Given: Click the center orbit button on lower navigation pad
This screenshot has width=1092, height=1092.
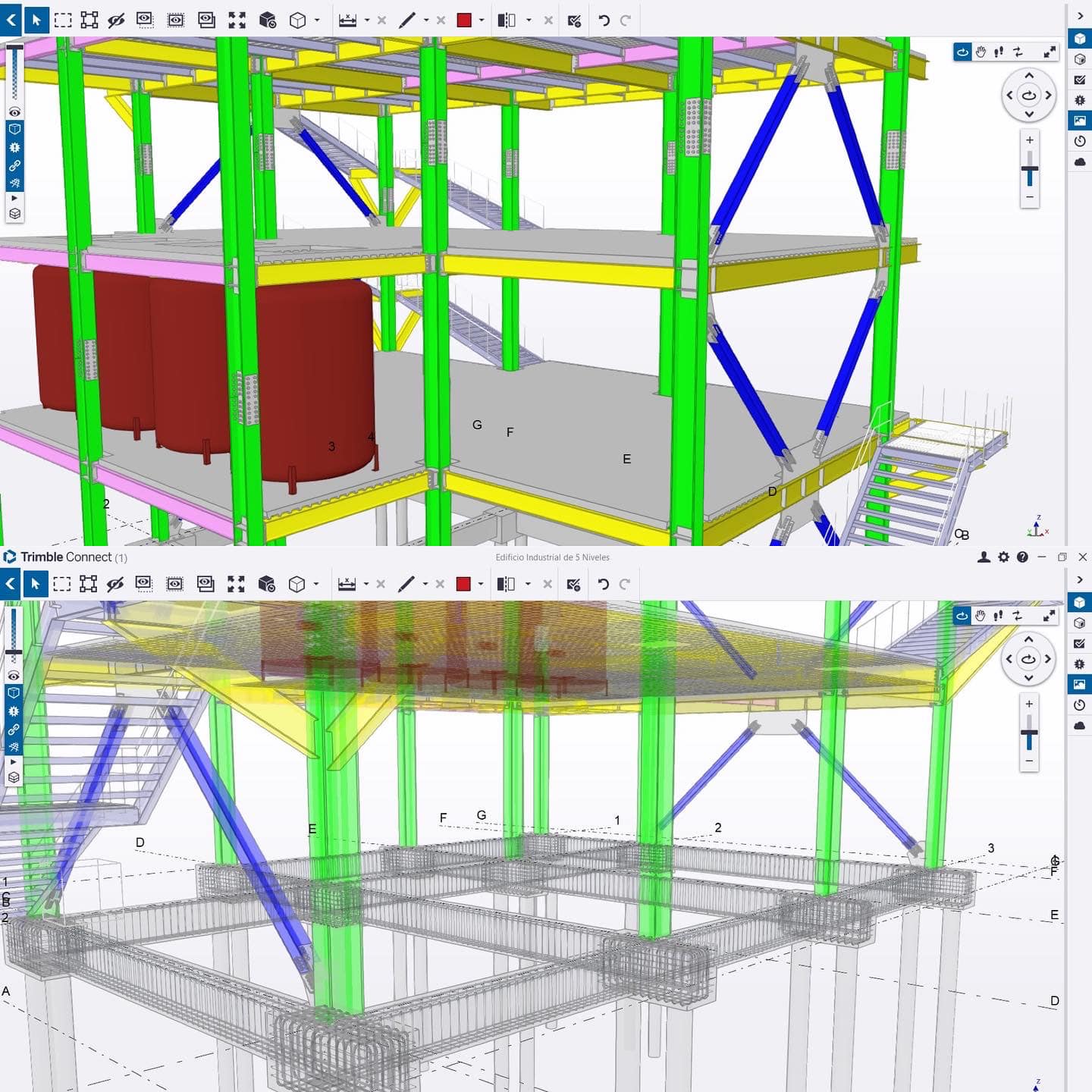Looking at the screenshot, I should click(x=1028, y=659).
